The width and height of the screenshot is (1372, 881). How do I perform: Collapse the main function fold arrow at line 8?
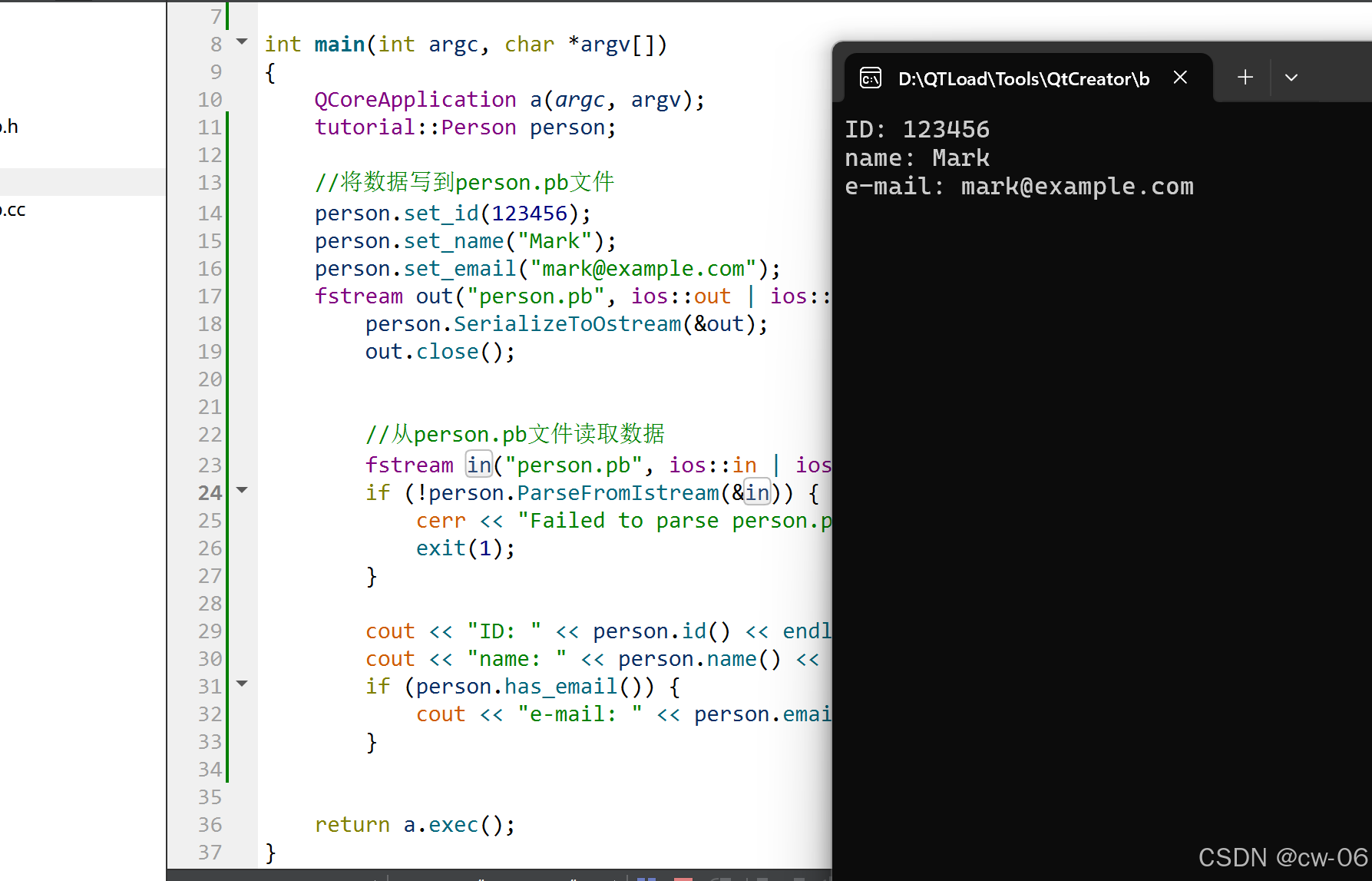242,41
